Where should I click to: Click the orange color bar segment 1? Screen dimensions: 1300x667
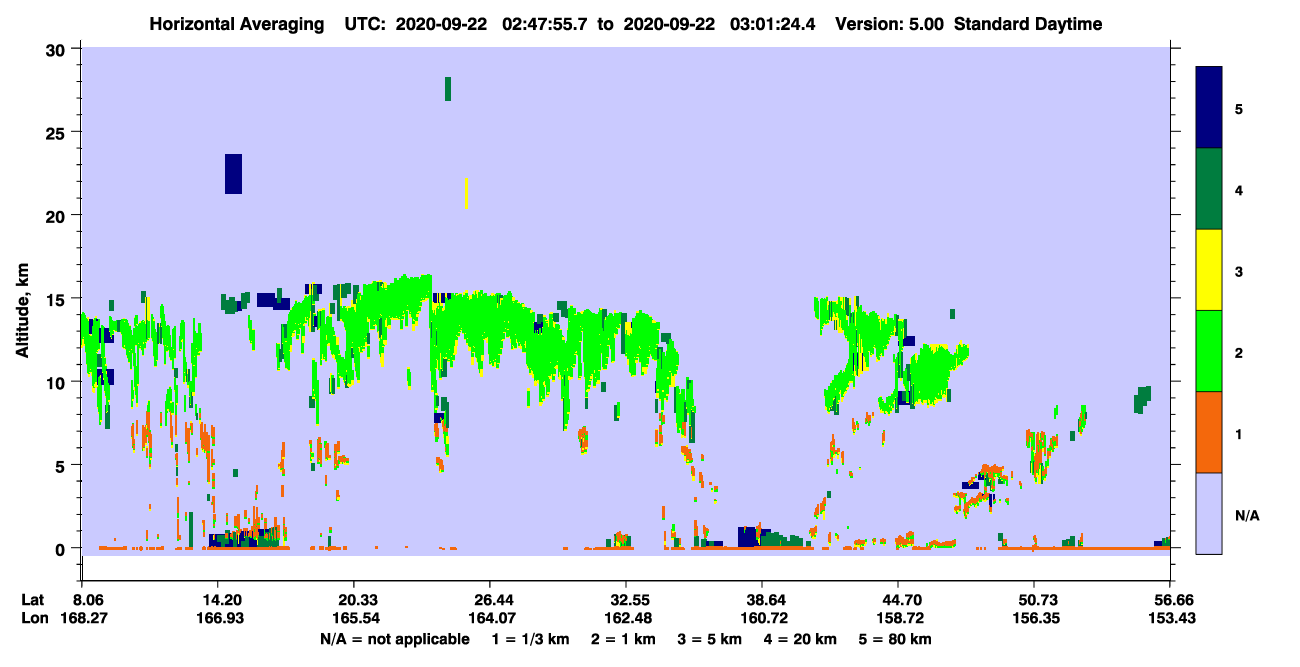click(1210, 432)
